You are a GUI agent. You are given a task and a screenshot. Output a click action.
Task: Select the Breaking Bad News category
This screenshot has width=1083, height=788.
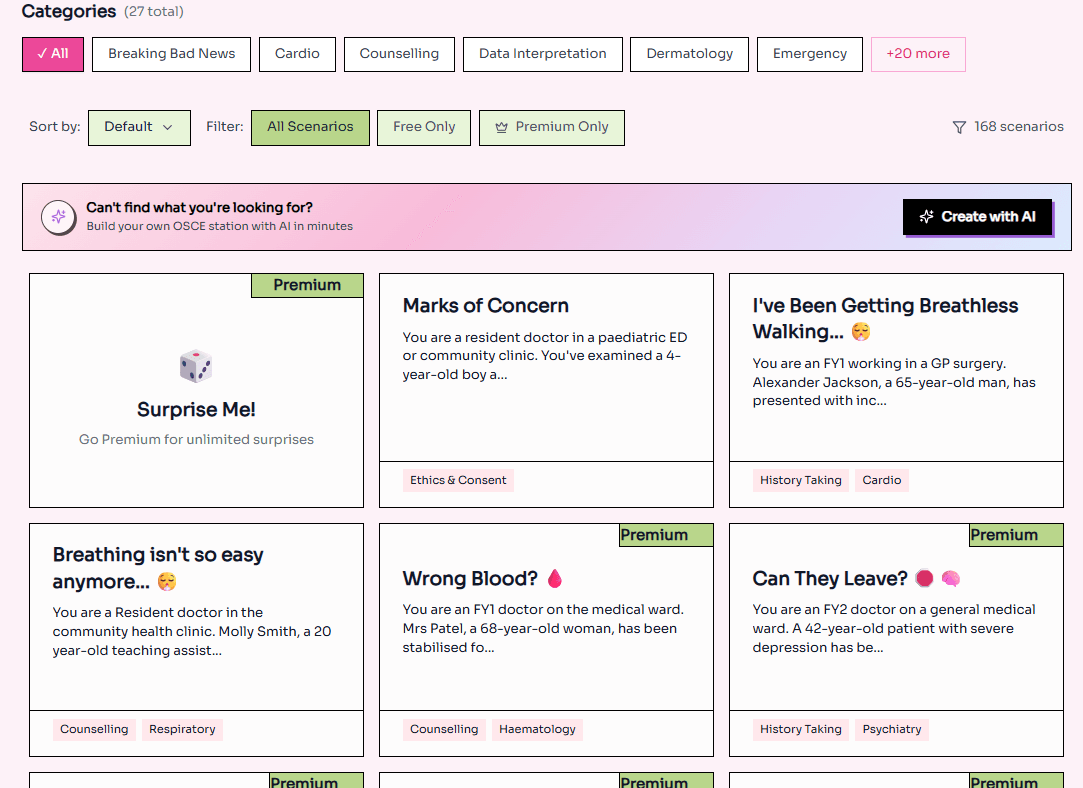(x=172, y=54)
